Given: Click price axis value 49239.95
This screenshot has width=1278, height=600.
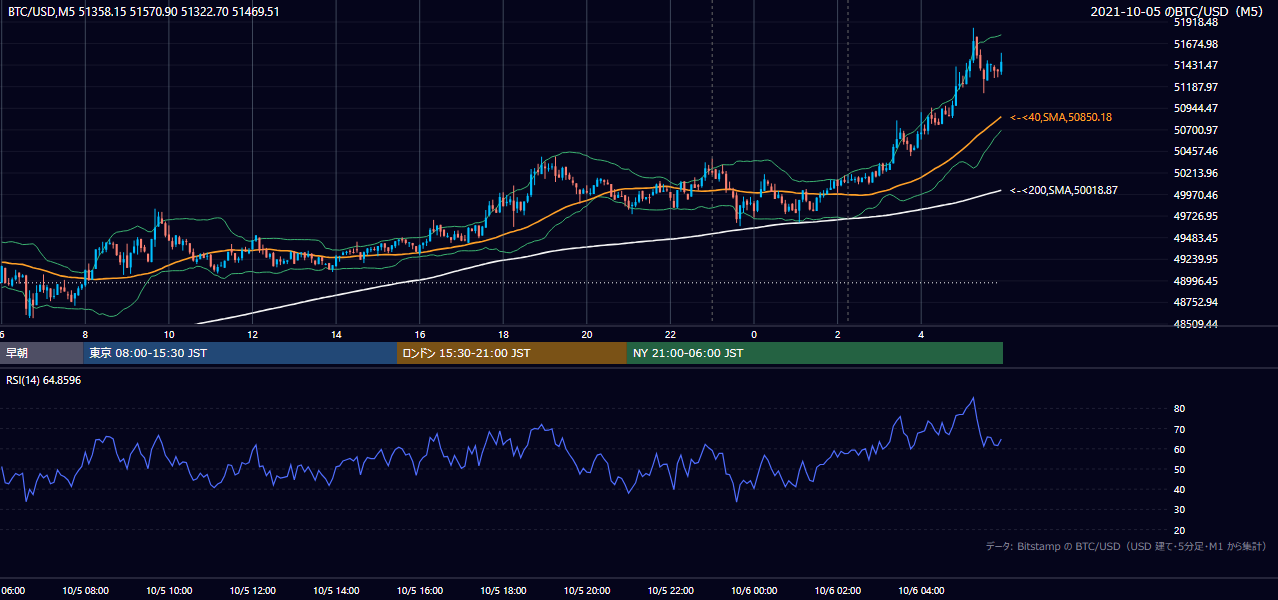Looking at the screenshot, I should pos(1196,259).
